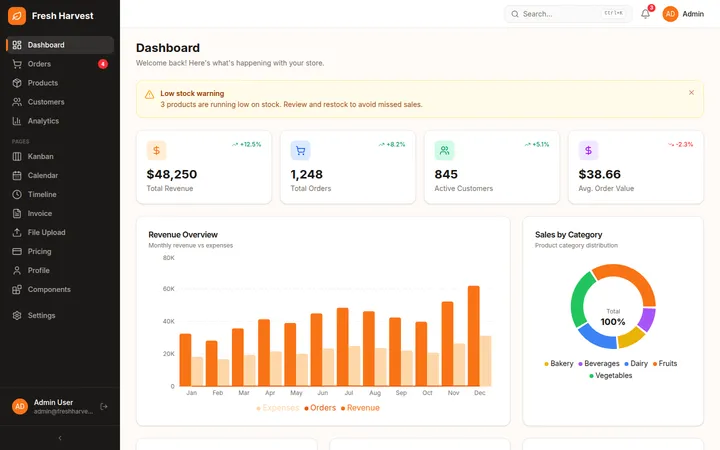Click the search magnifier icon
This screenshot has height=450, width=720.
point(515,14)
